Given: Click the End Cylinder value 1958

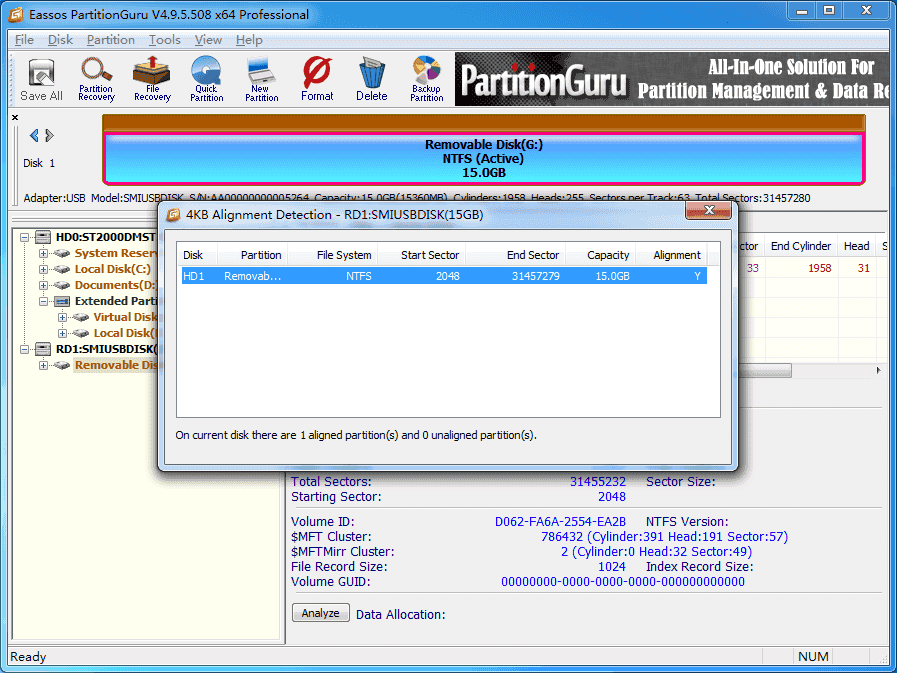Looking at the screenshot, I should point(819,268).
